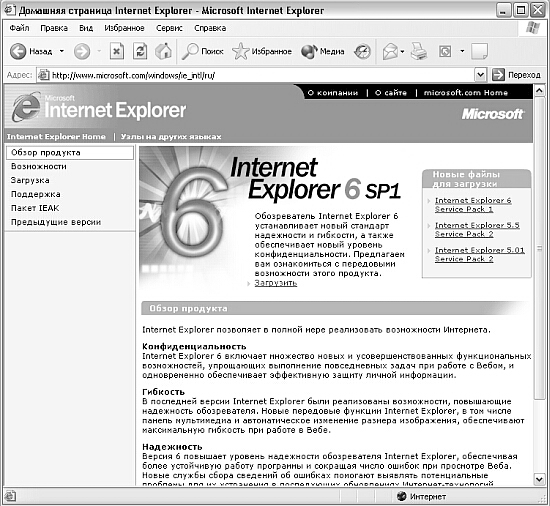Screen dimensions: 550x506
Task: Expand the Back button history dropdown arrow
Action: pos(62,51)
